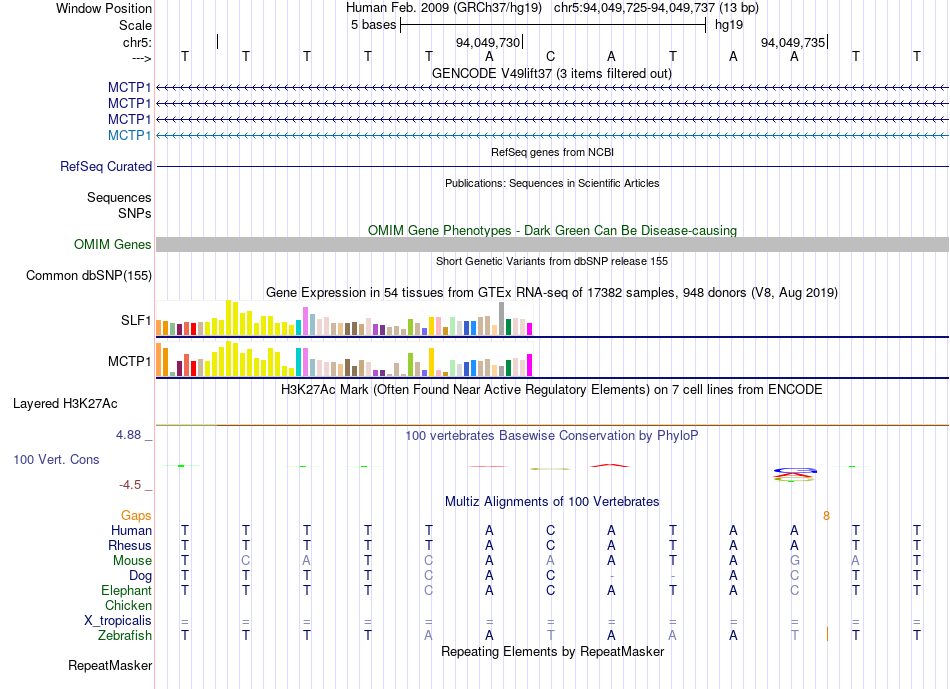The image size is (950, 689).
Task: Click '100 vertebrates Basewise Conservation by PhyloP' title
Action: click(551, 436)
